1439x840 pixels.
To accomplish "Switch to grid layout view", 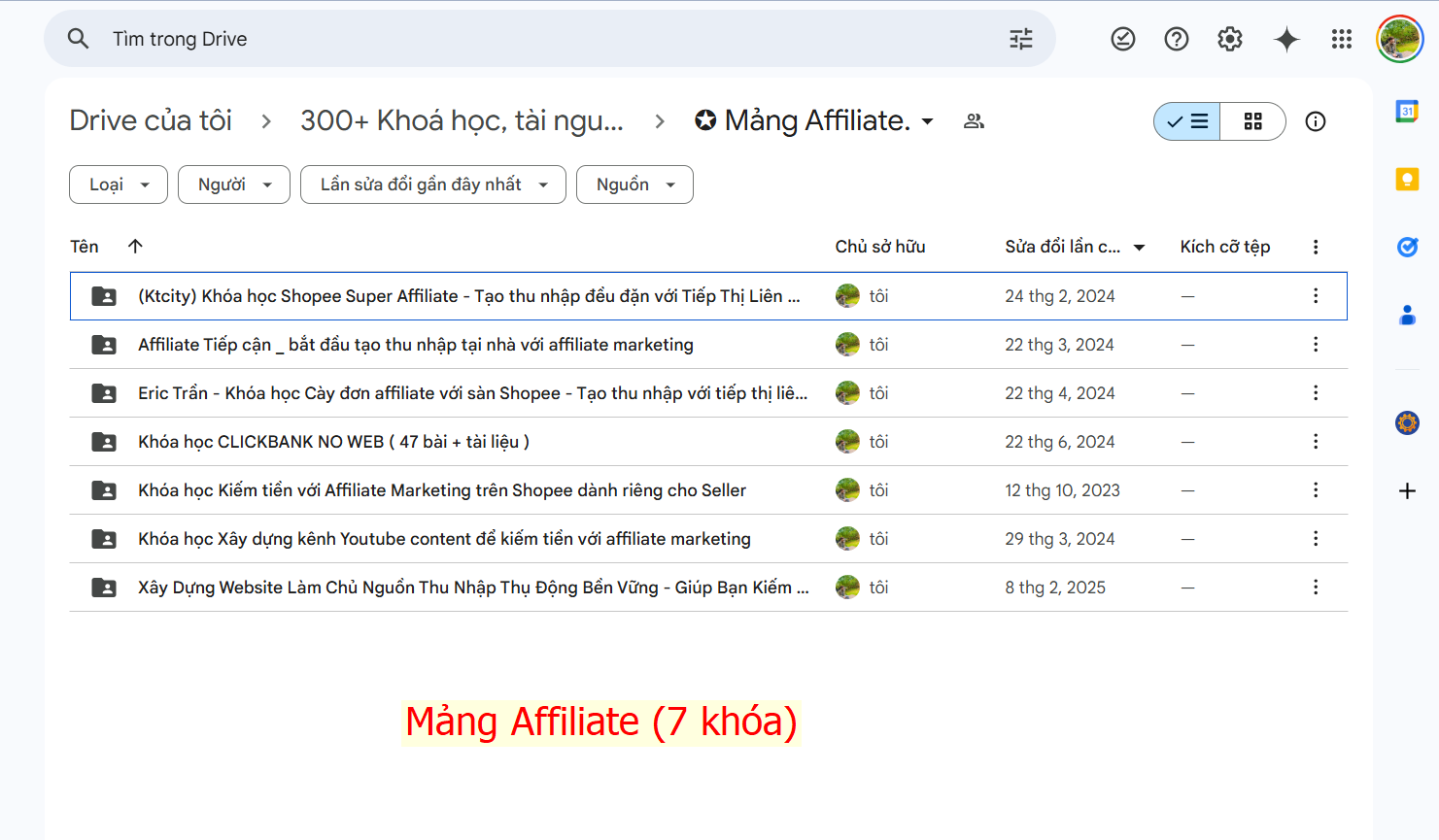I will (1252, 121).
